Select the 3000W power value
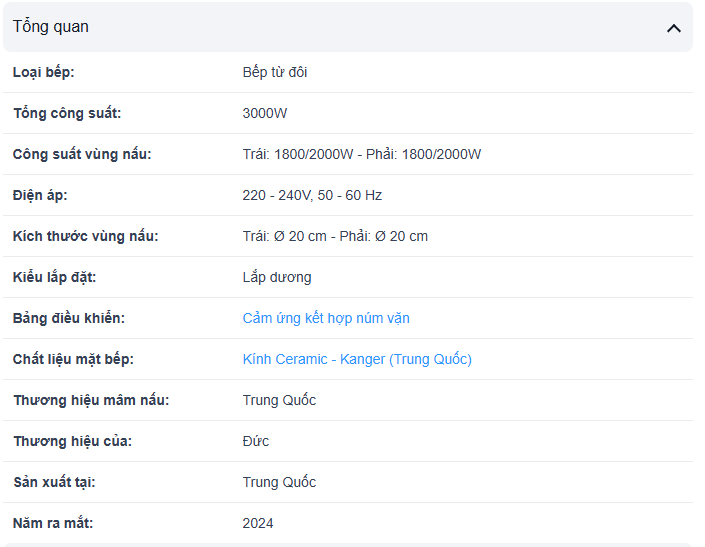The image size is (705, 547). click(264, 113)
